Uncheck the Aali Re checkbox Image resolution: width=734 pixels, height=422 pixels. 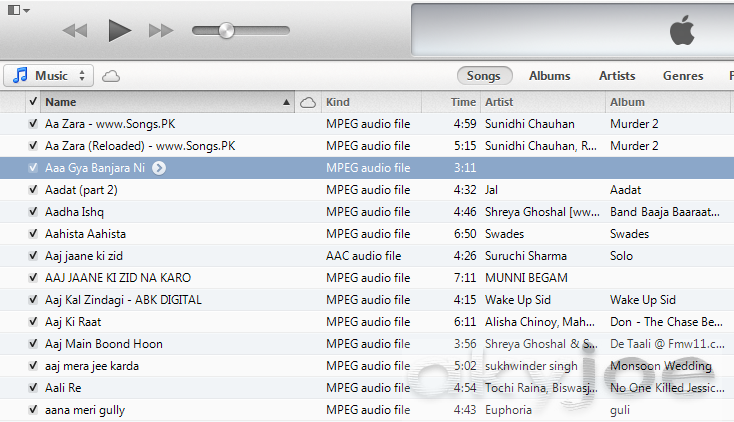(x=33, y=388)
